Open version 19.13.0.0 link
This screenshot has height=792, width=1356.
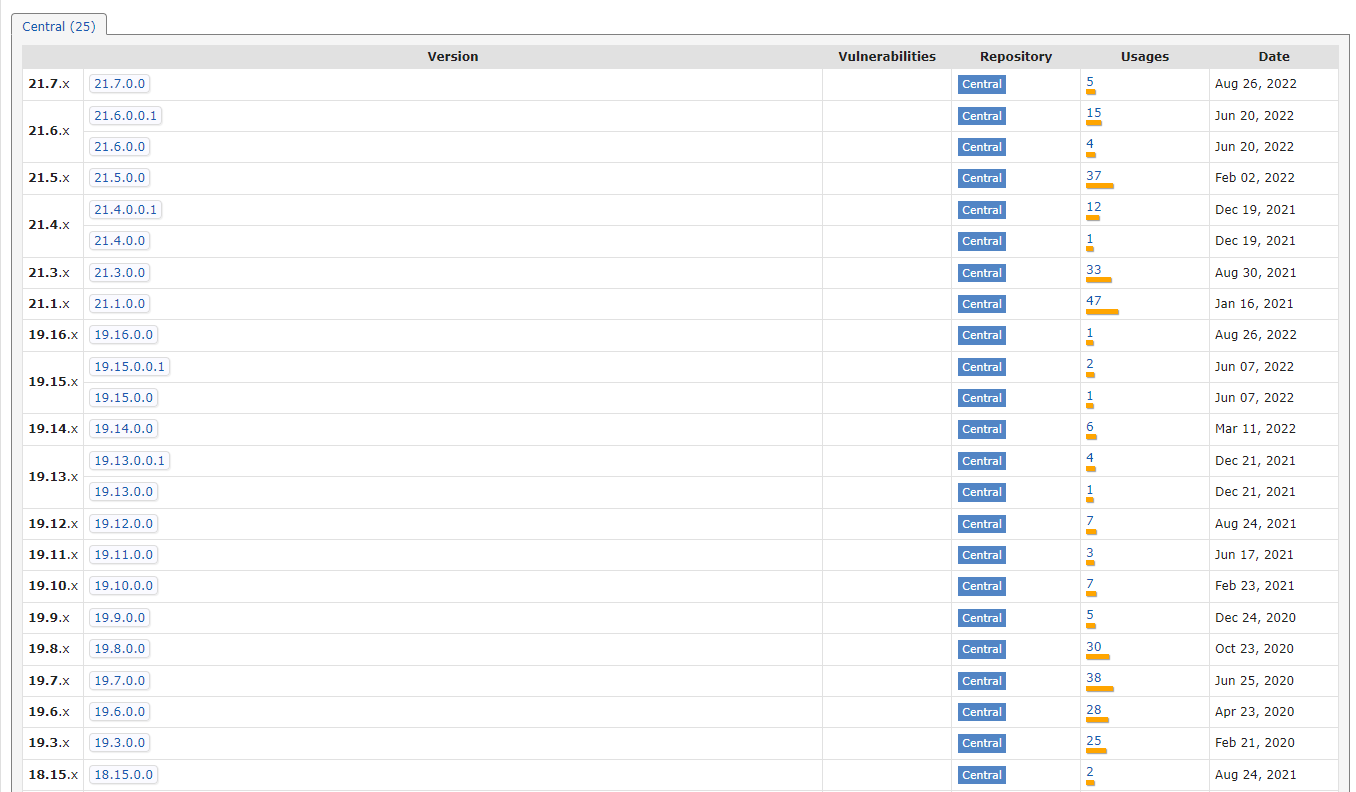[x=124, y=492]
